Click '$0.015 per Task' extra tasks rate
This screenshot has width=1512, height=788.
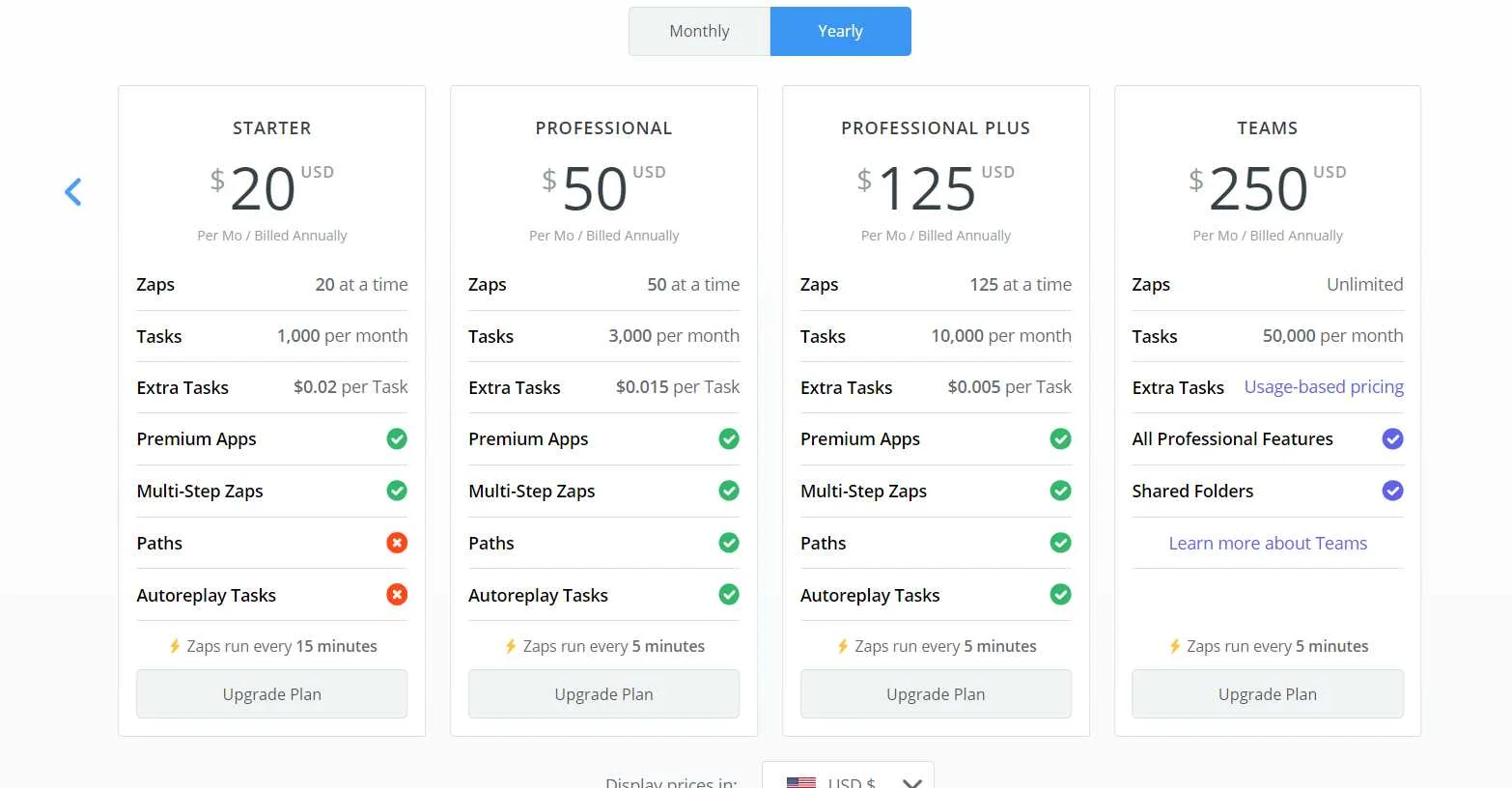[678, 387]
